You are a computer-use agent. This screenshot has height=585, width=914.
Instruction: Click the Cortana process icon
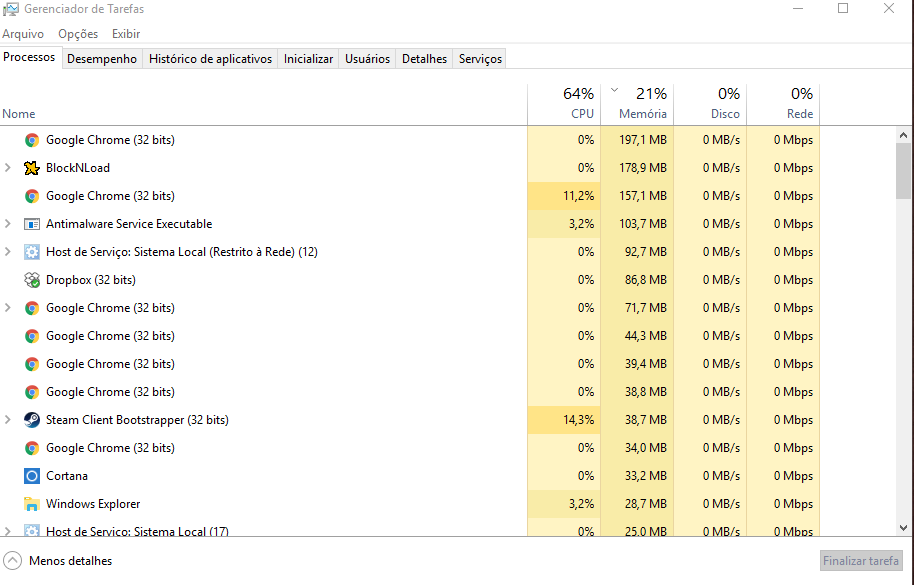[x=31, y=475]
